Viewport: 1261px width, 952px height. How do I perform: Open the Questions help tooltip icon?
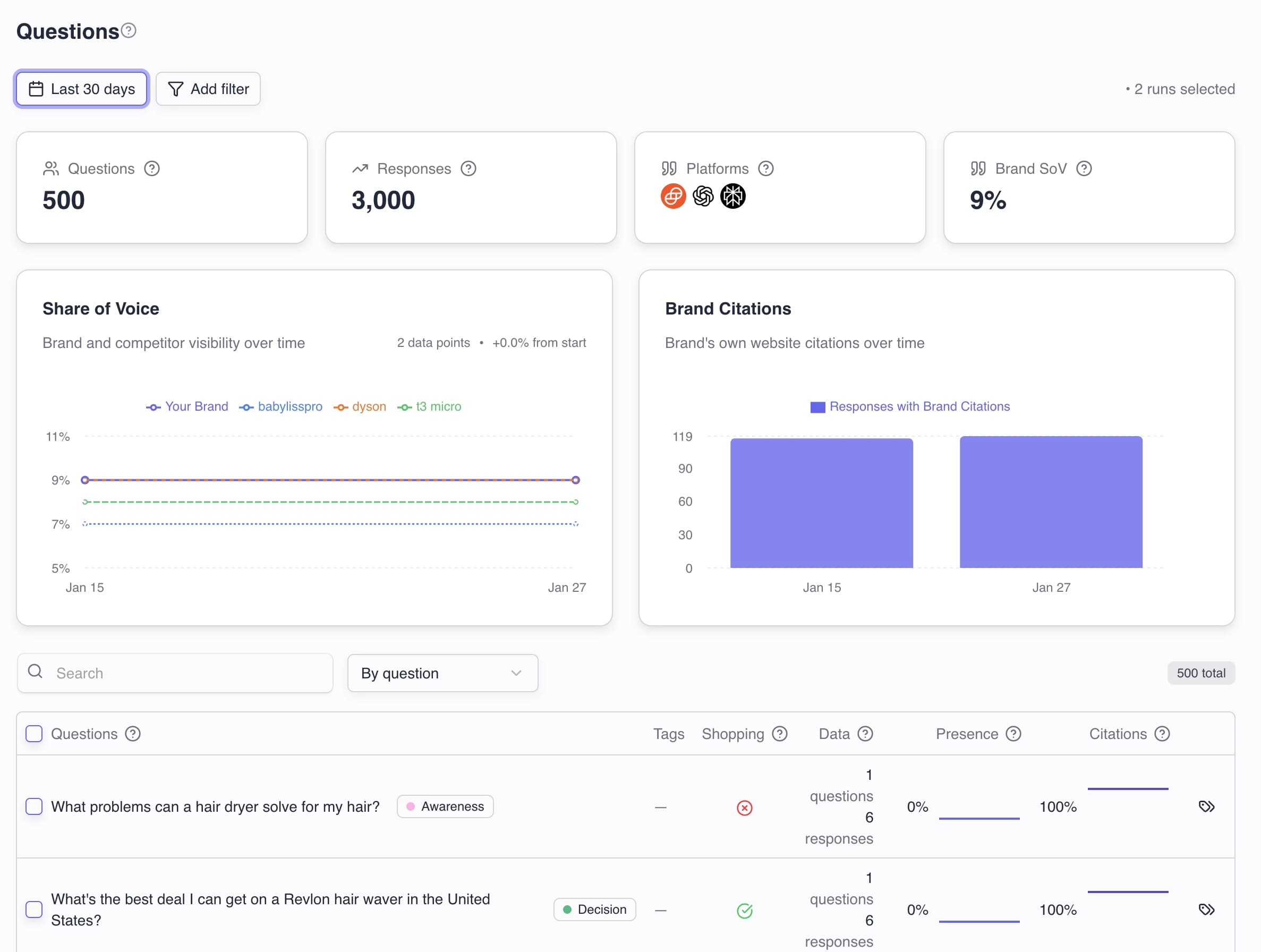[x=129, y=31]
